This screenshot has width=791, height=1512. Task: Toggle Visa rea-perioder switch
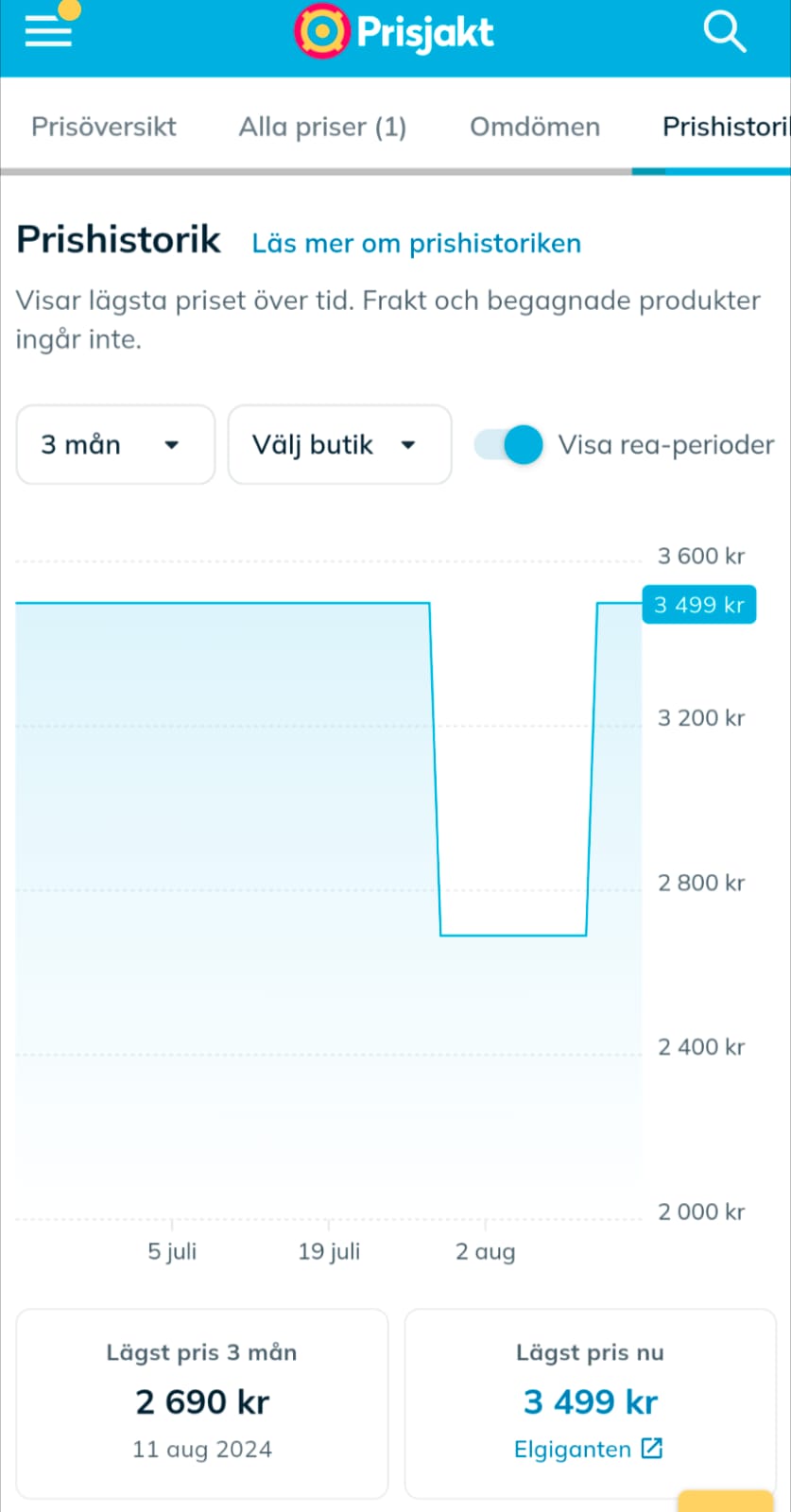510,445
